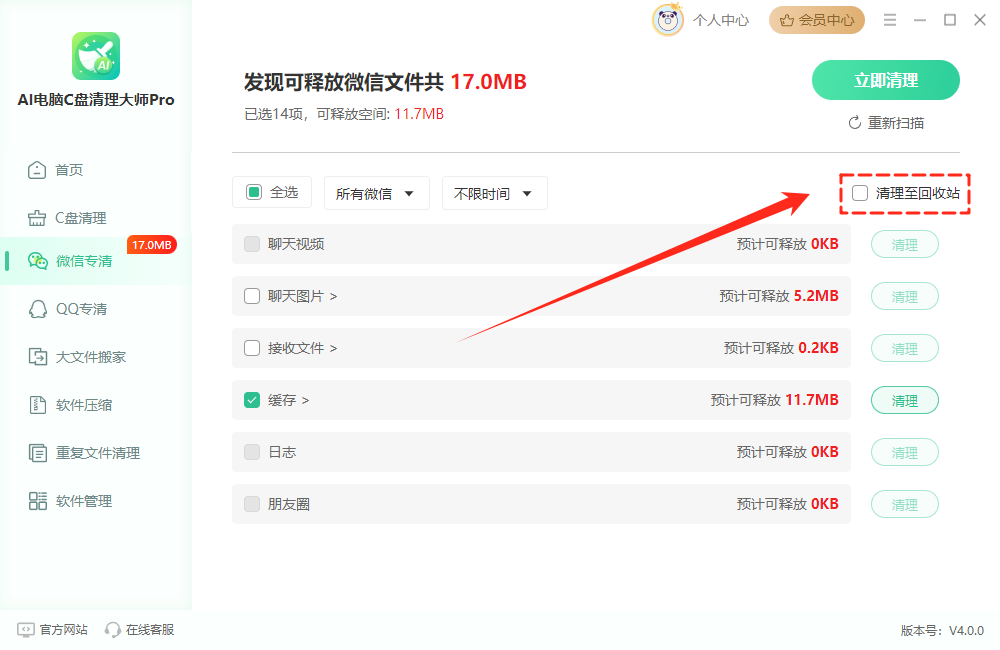Click the 预计可释放 11.7MB value
This screenshot has height=650, width=1000.
click(x=775, y=400)
